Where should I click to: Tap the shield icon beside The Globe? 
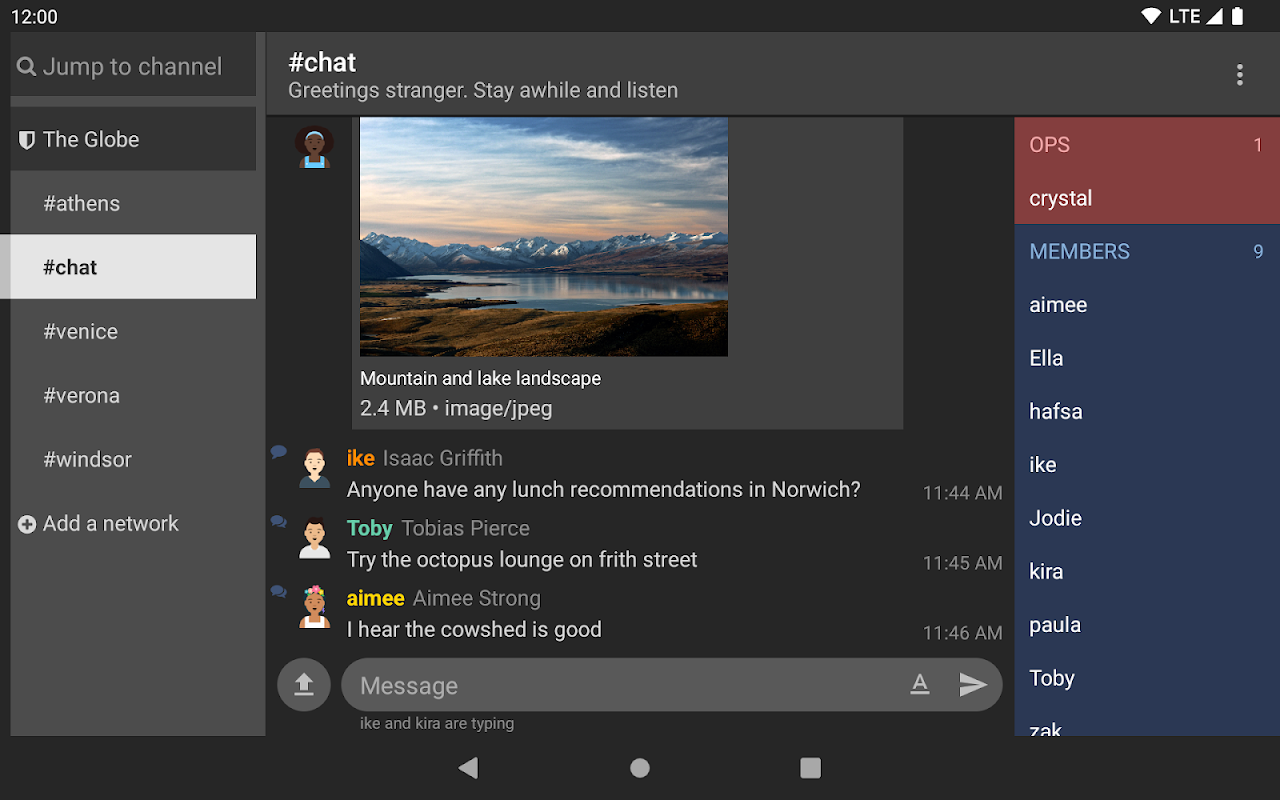pos(27,140)
